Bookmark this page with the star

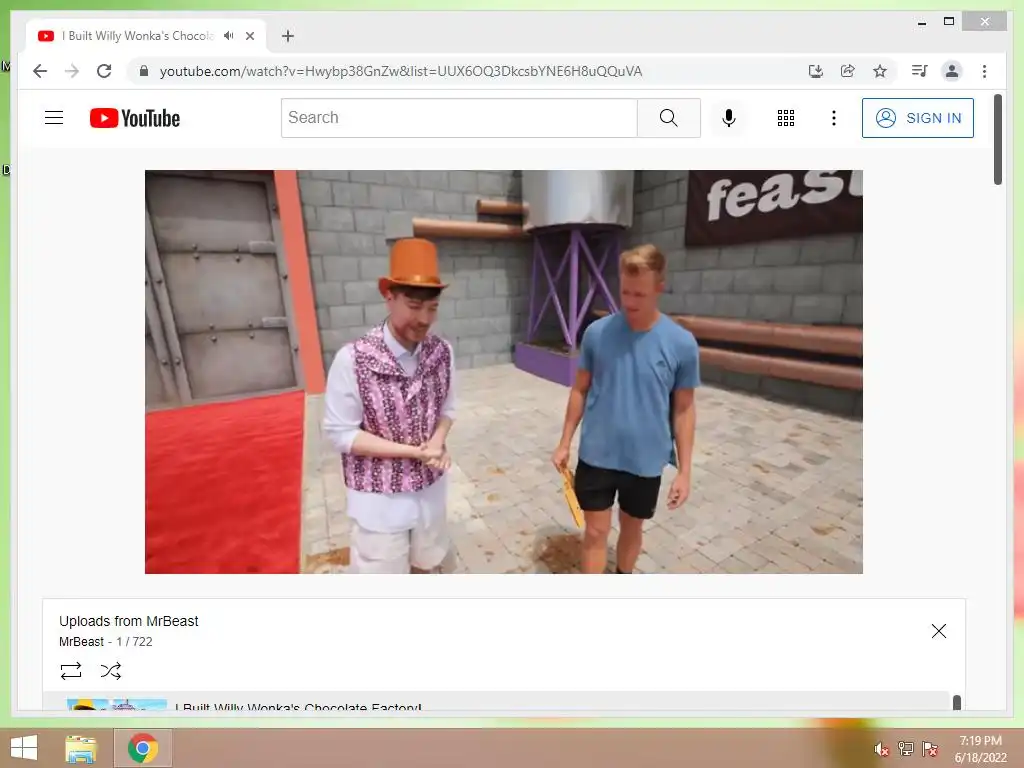coord(880,71)
